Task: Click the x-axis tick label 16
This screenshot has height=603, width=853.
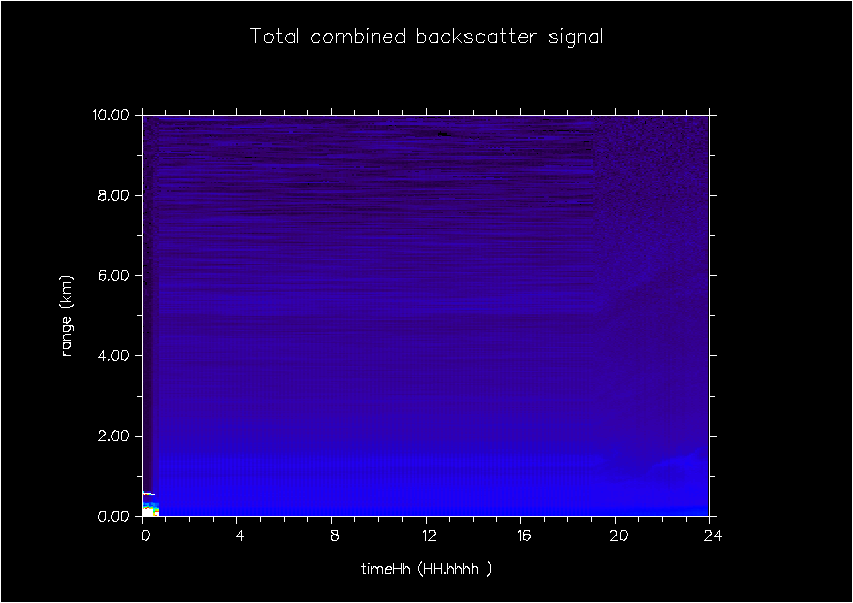Action: (x=524, y=536)
